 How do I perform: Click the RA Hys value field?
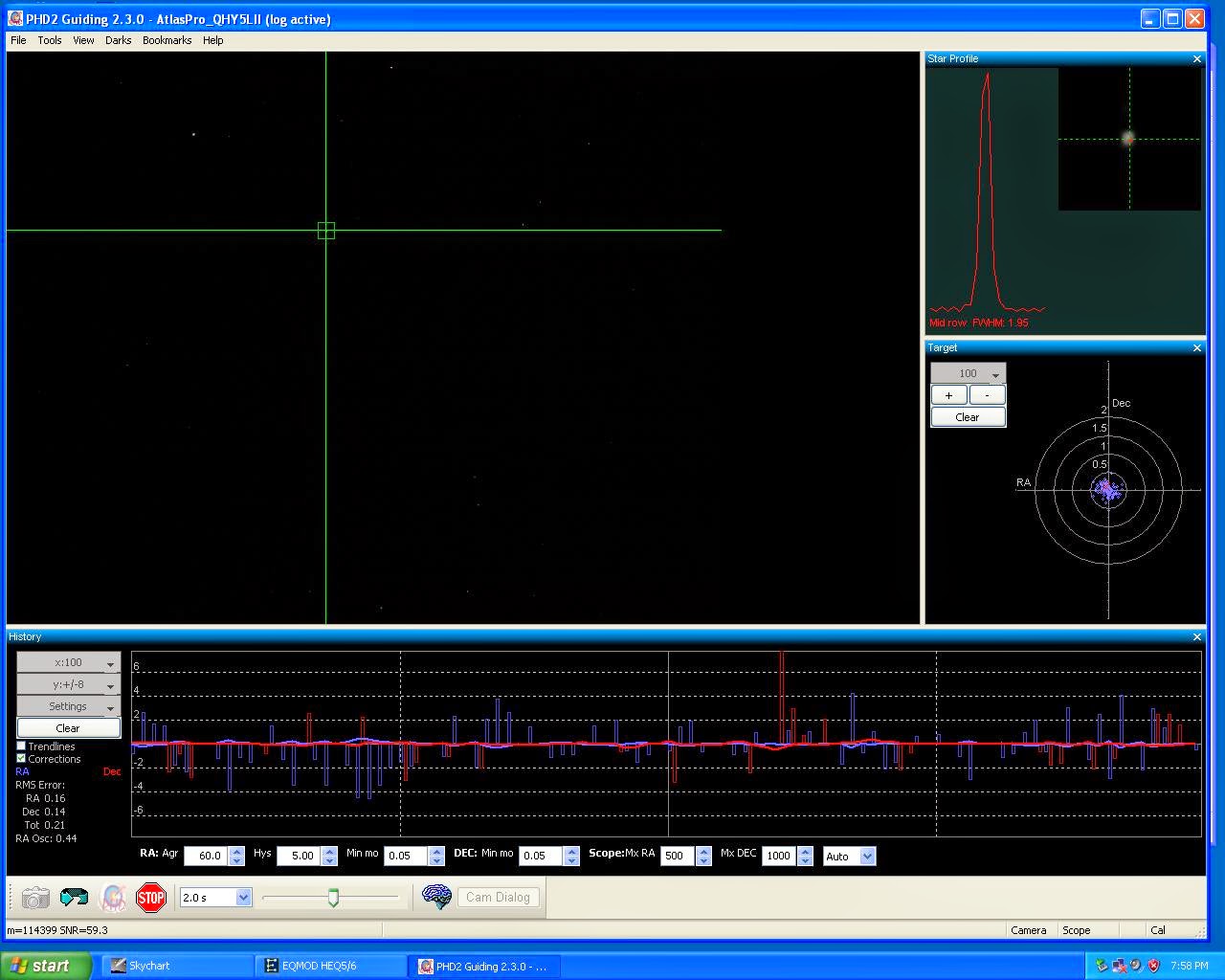click(300, 856)
